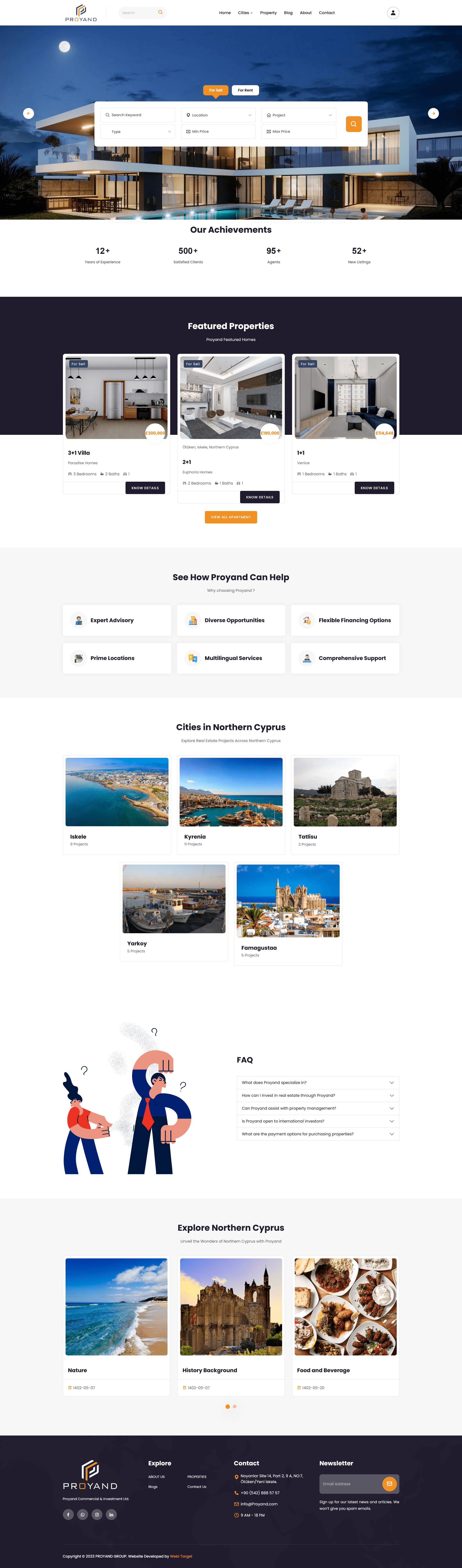The height and width of the screenshot is (1568, 462).
Task: Click the Proyand logo in the header
Action: 81,13
